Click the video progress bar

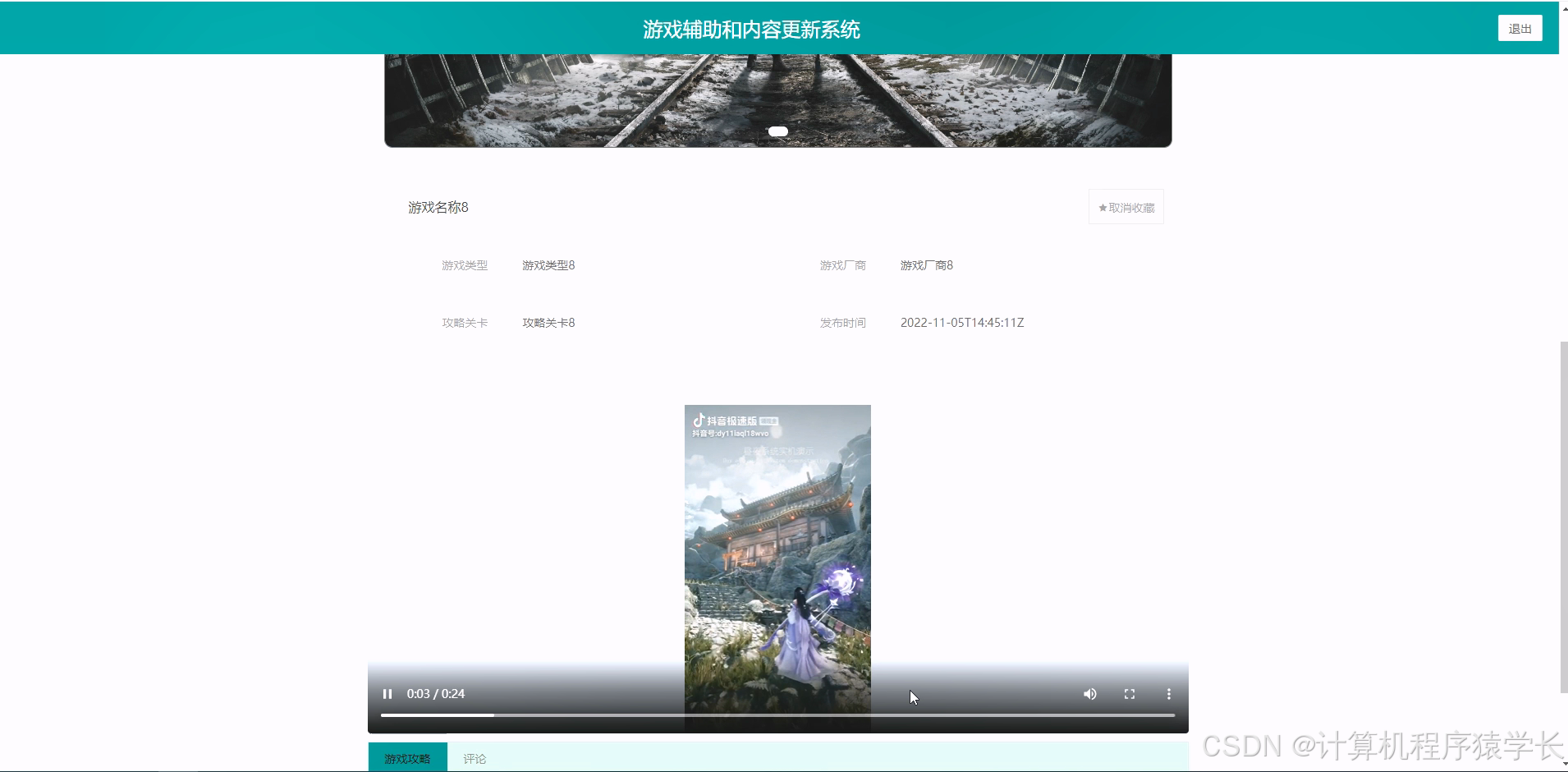(x=777, y=715)
